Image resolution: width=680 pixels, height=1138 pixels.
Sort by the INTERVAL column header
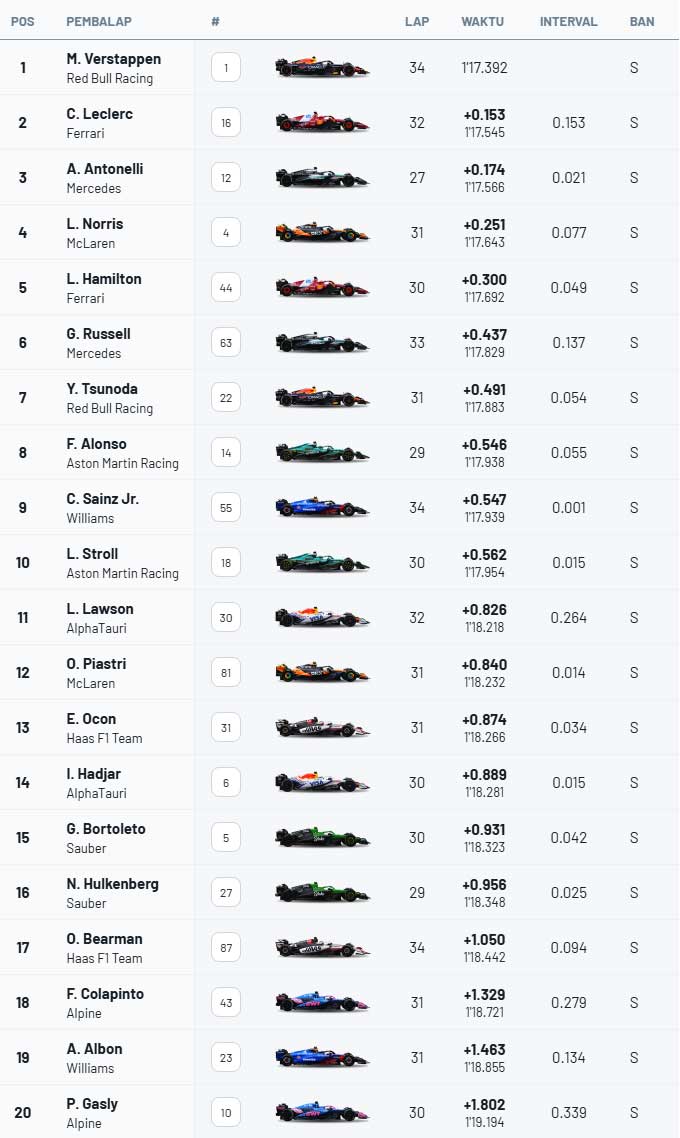click(x=568, y=22)
